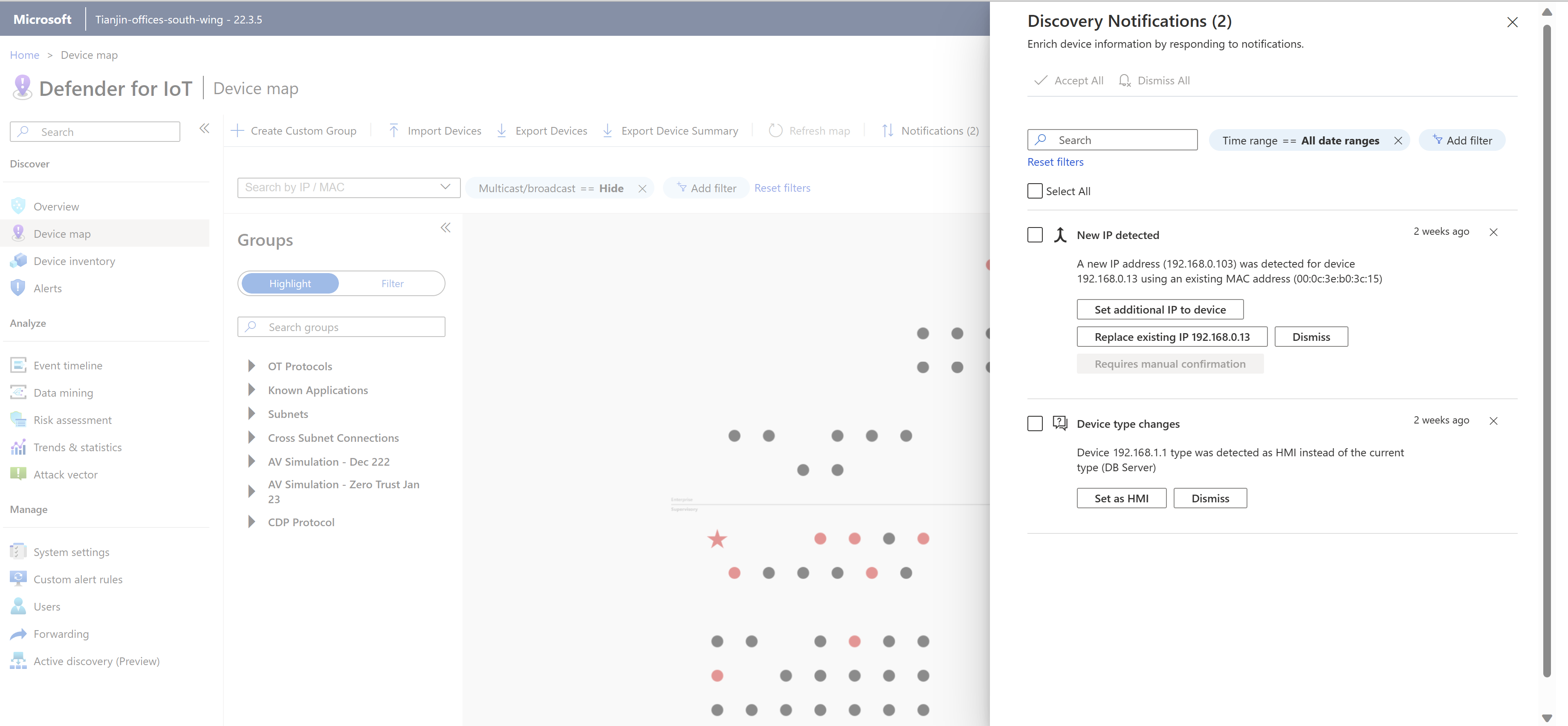The width and height of the screenshot is (1568, 726).
Task: Expand the Cross Subnet Connections group
Action: (x=252, y=438)
